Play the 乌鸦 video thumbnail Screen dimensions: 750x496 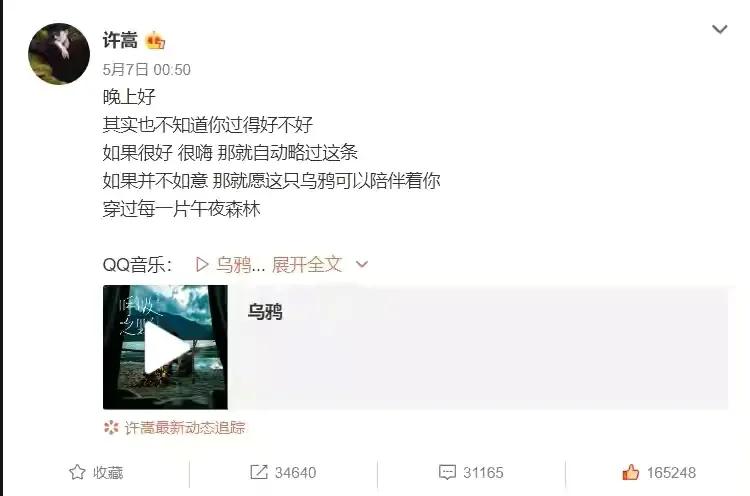[165, 347]
